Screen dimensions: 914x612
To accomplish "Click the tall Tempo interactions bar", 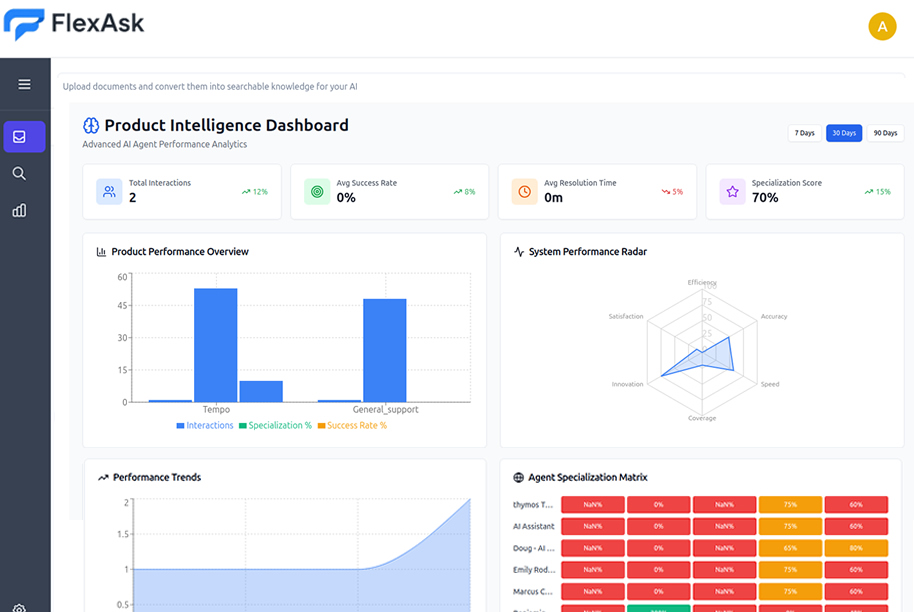I will click(x=216, y=345).
